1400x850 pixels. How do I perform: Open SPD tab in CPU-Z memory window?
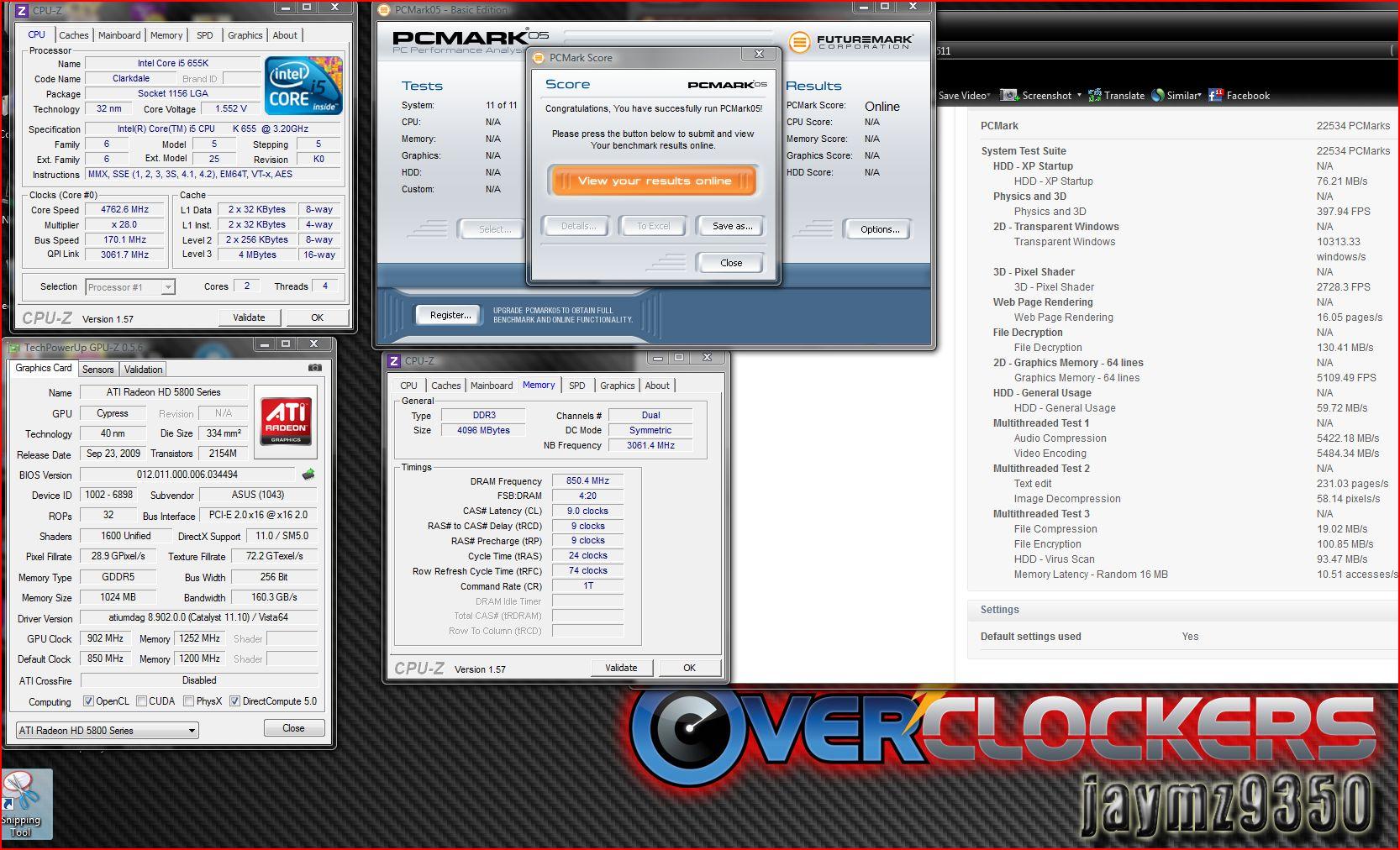click(x=576, y=386)
